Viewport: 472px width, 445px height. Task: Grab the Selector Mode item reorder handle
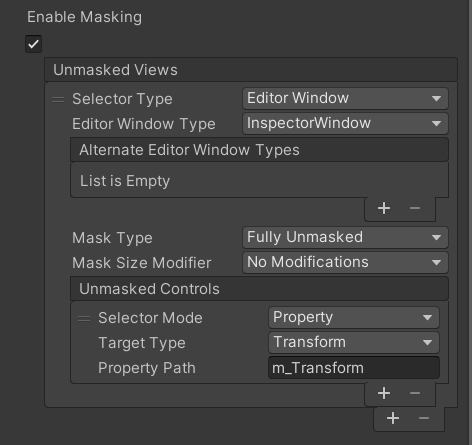tap(84, 319)
